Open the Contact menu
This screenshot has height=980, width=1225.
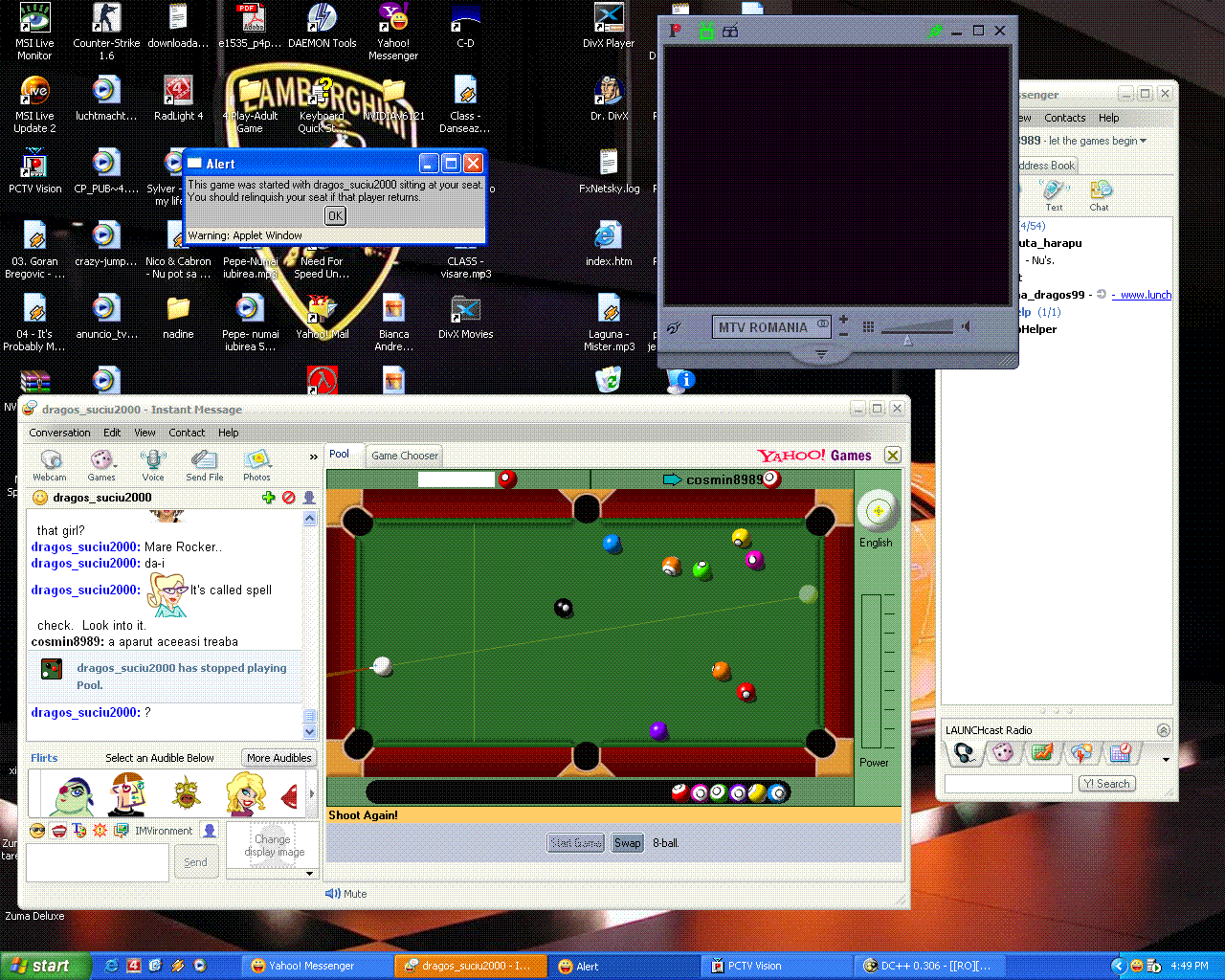(187, 433)
